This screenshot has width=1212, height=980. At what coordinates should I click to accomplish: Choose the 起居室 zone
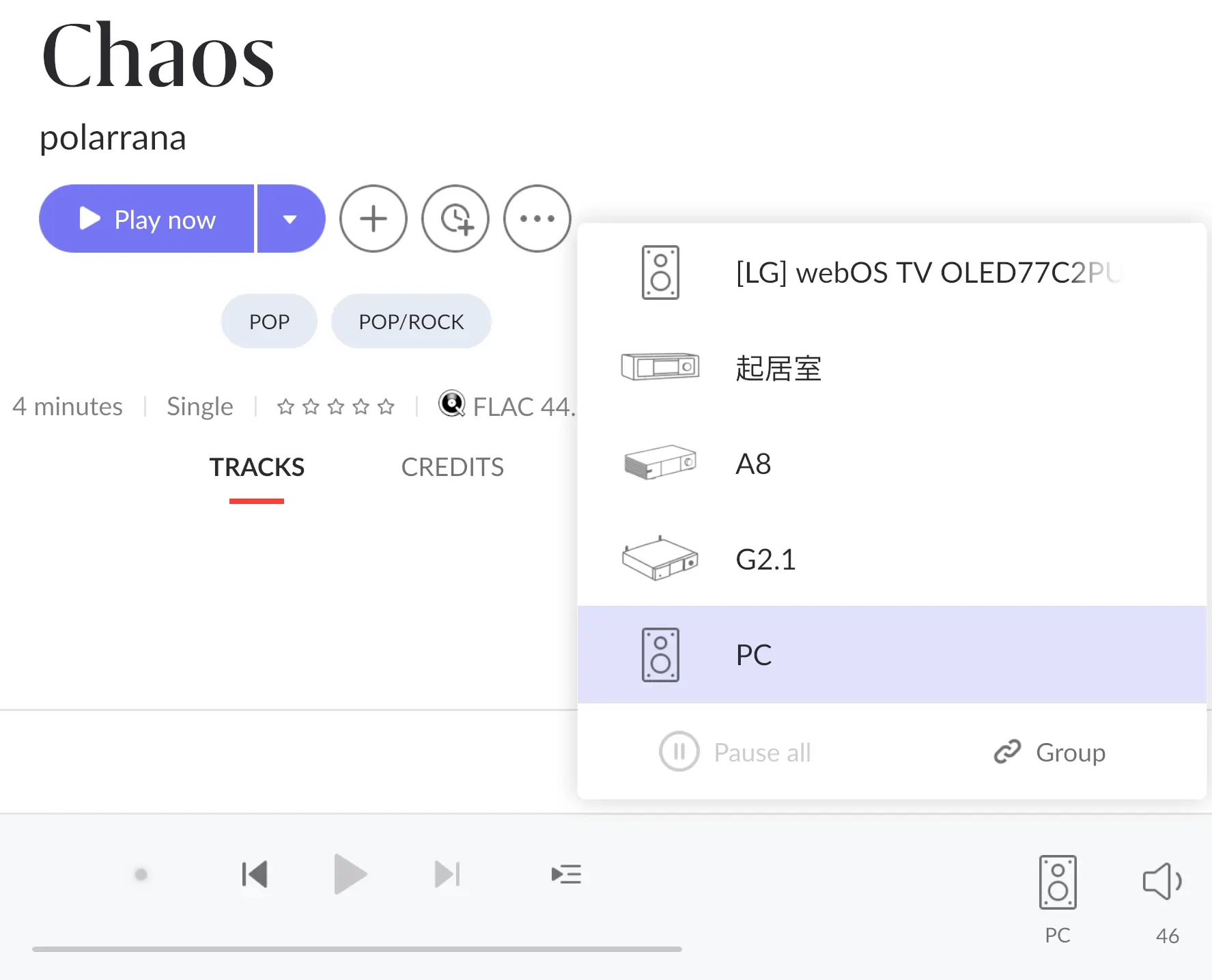point(891,368)
